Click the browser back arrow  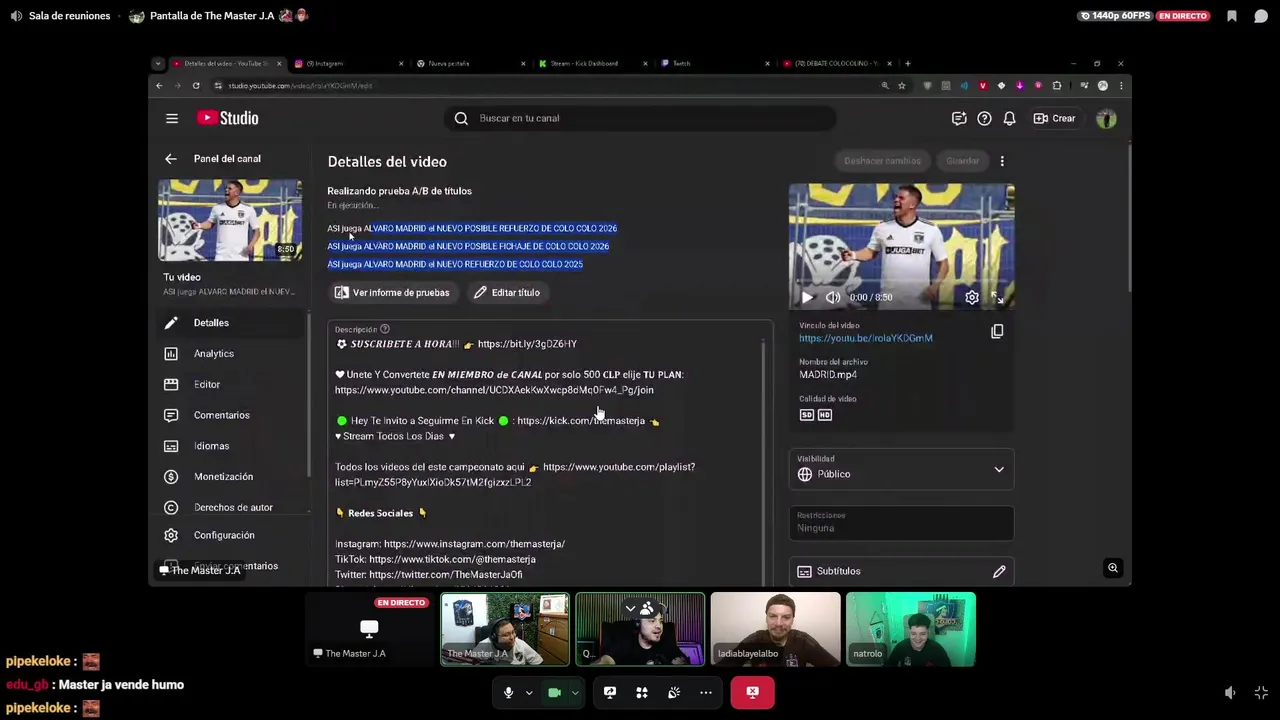click(159, 86)
